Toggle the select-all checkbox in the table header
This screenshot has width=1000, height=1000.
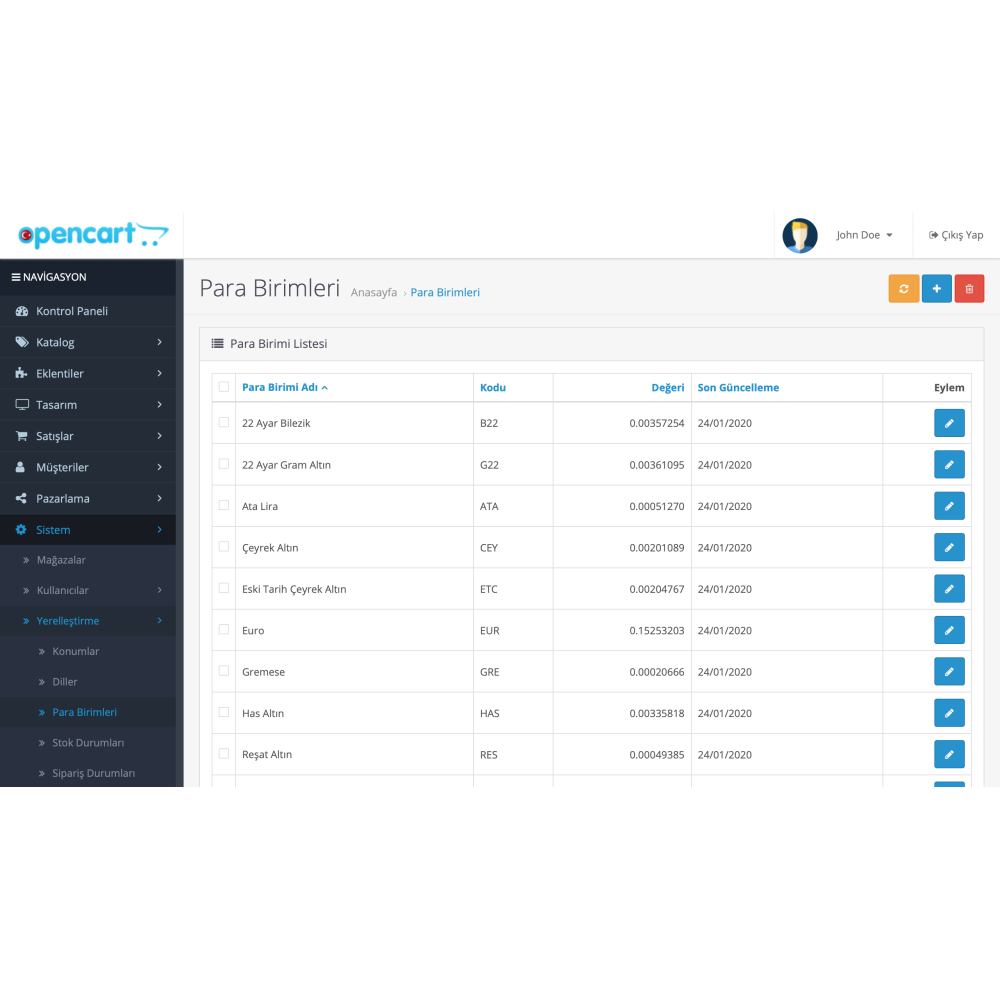[x=223, y=385]
